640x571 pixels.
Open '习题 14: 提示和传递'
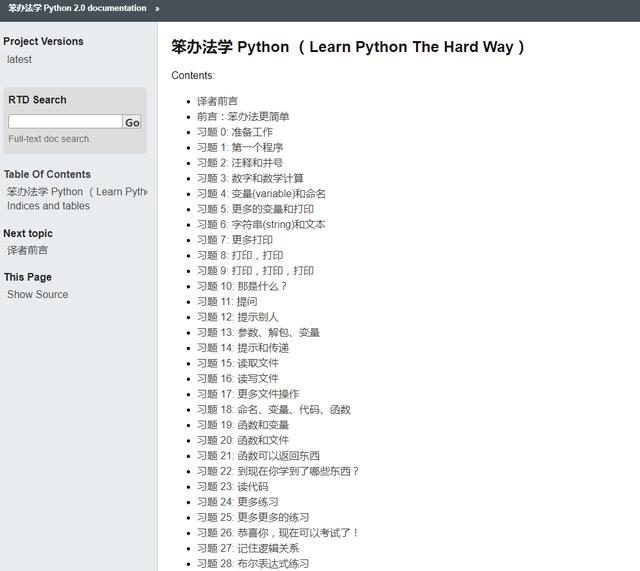(243, 348)
